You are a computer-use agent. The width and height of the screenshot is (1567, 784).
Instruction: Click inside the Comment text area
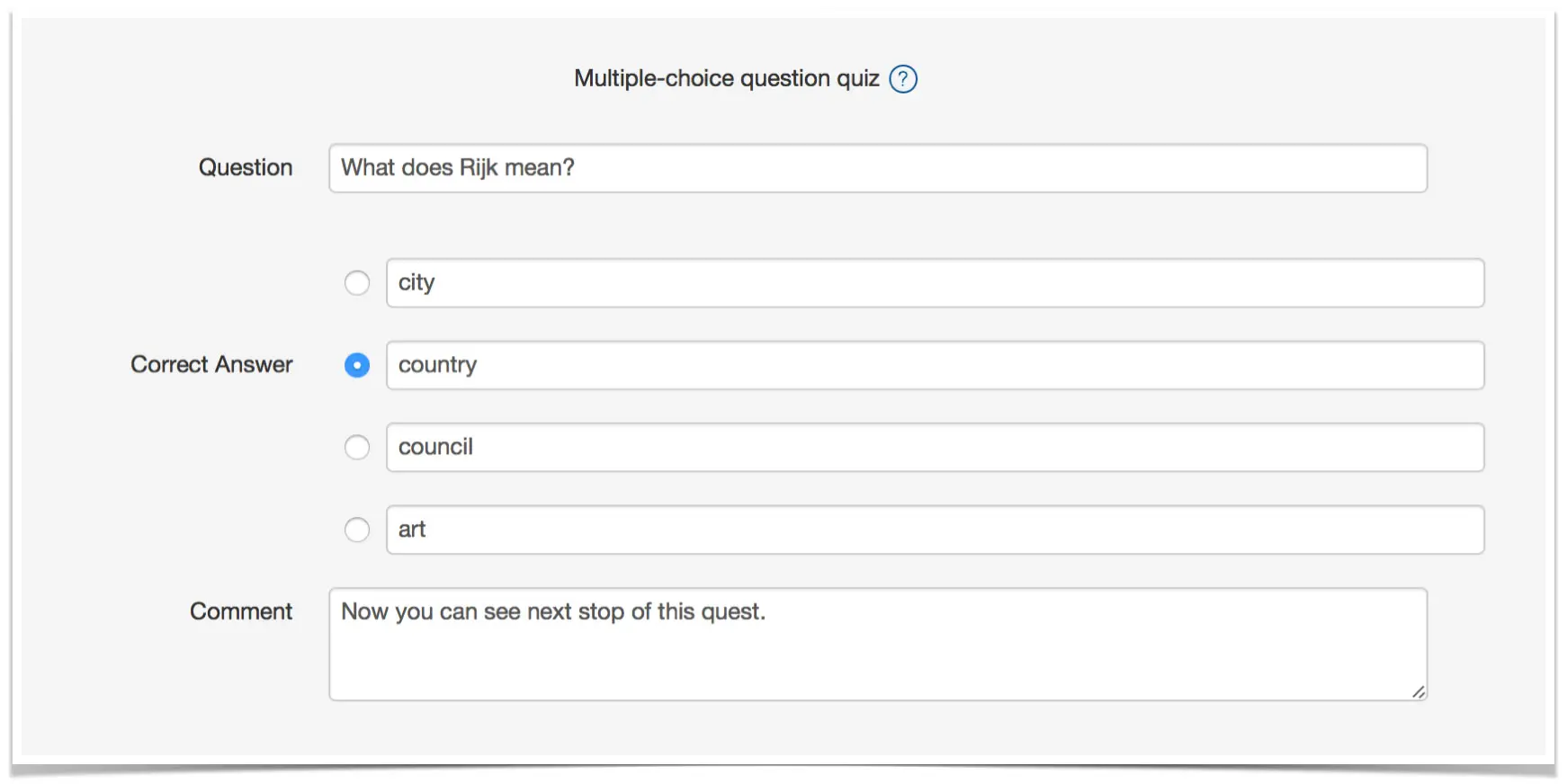point(878,645)
